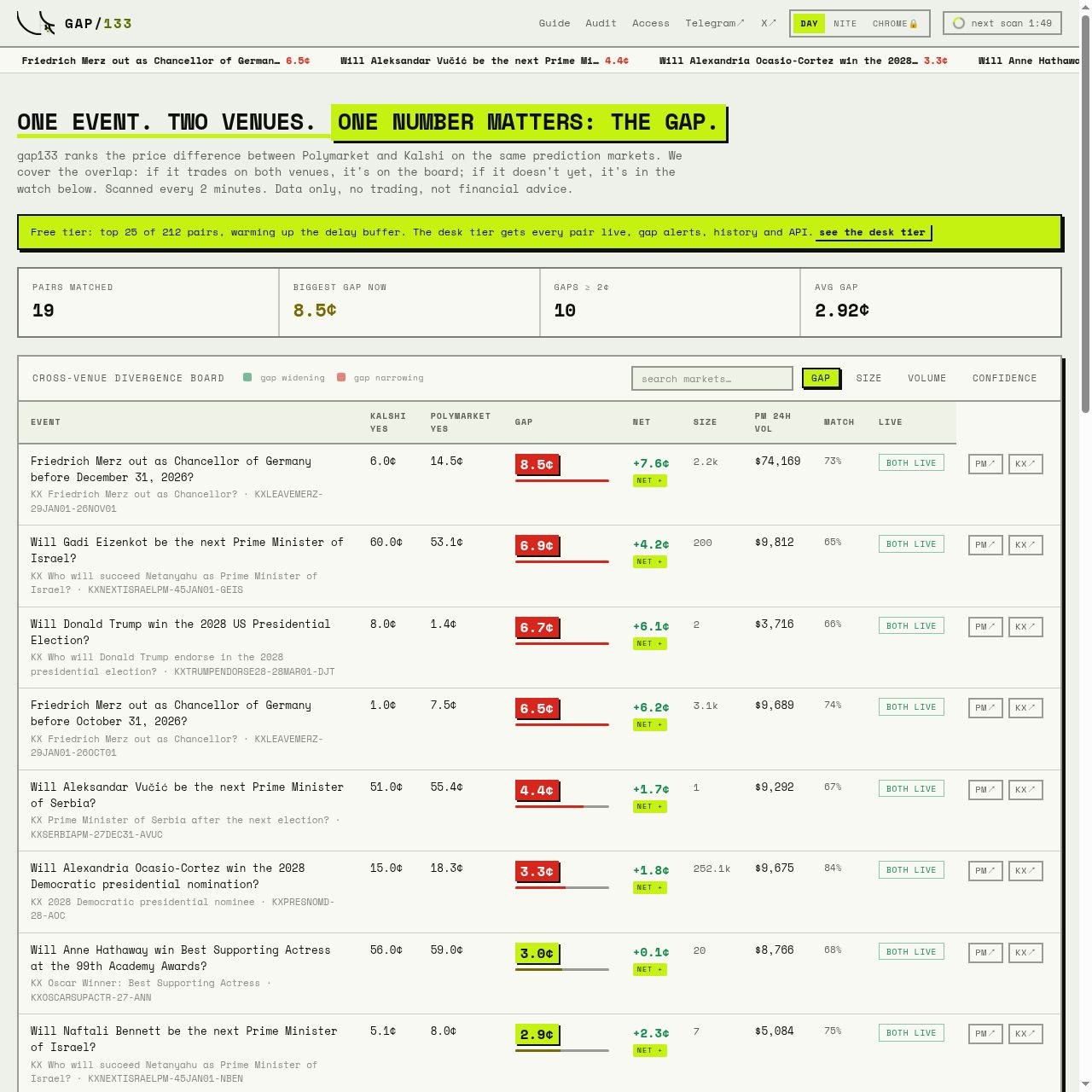
Task: Focus the search markets field
Action: (712, 379)
